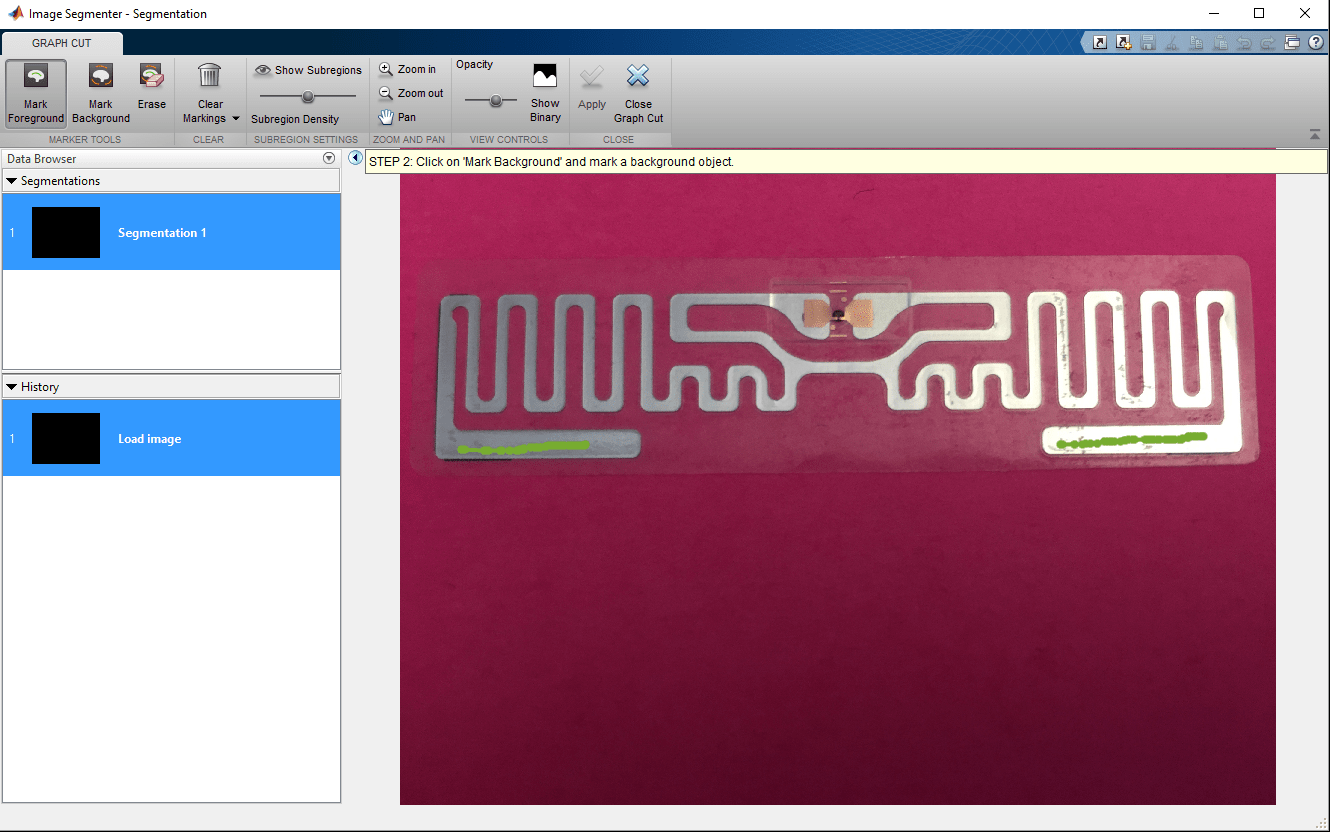The width and height of the screenshot is (1330, 832).
Task: Adjust the Subregion Density slider
Action: click(x=308, y=97)
